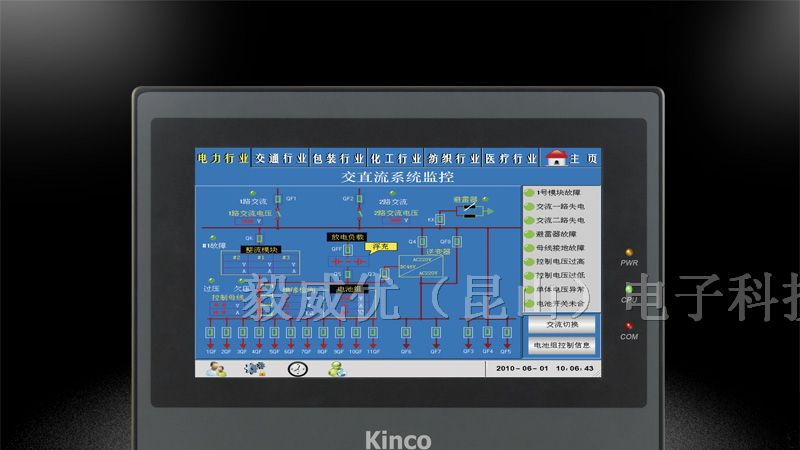Open the two-person users icon in bottom bar

click(x=216, y=368)
